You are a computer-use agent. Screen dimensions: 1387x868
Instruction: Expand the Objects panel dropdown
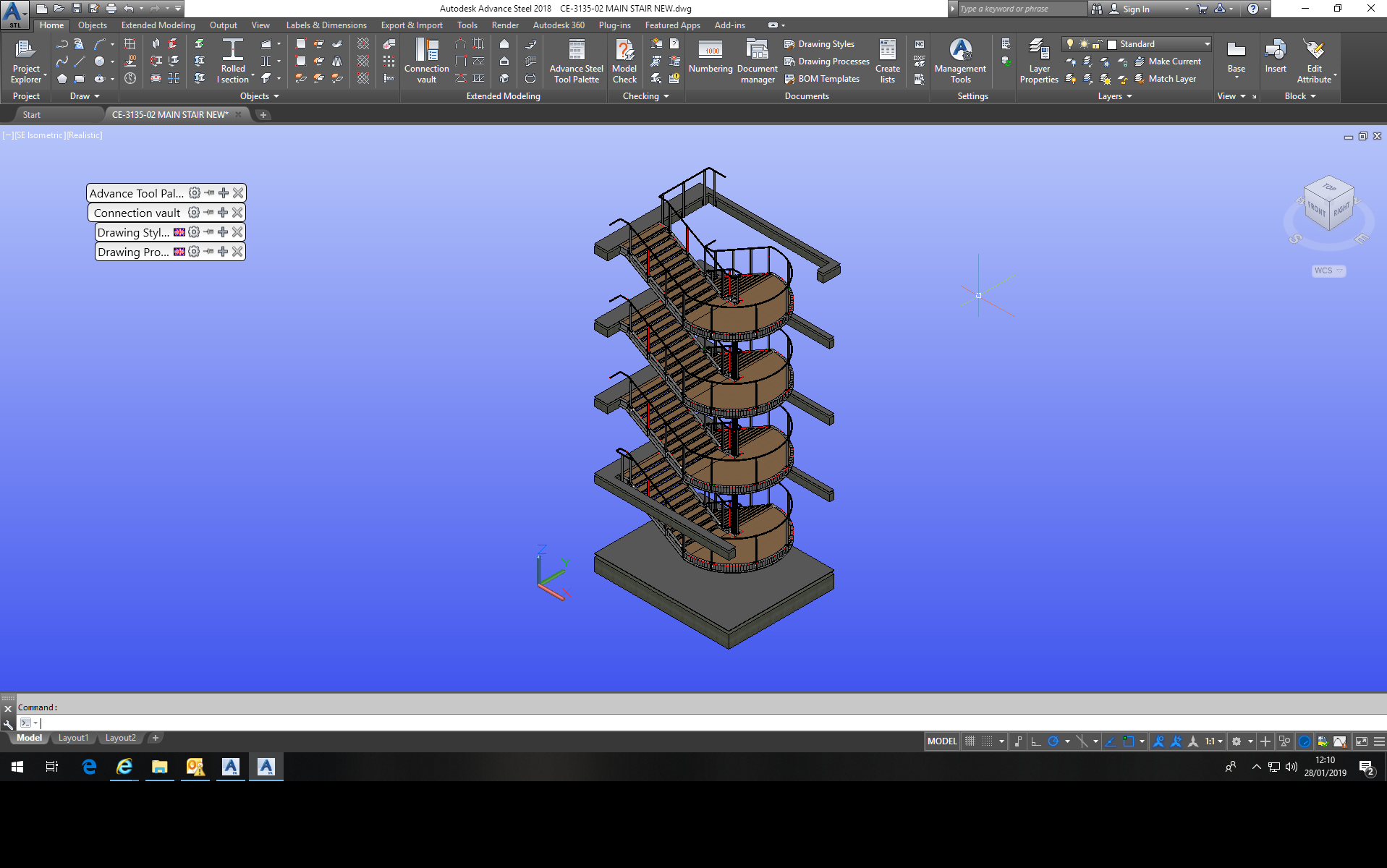click(275, 95)
